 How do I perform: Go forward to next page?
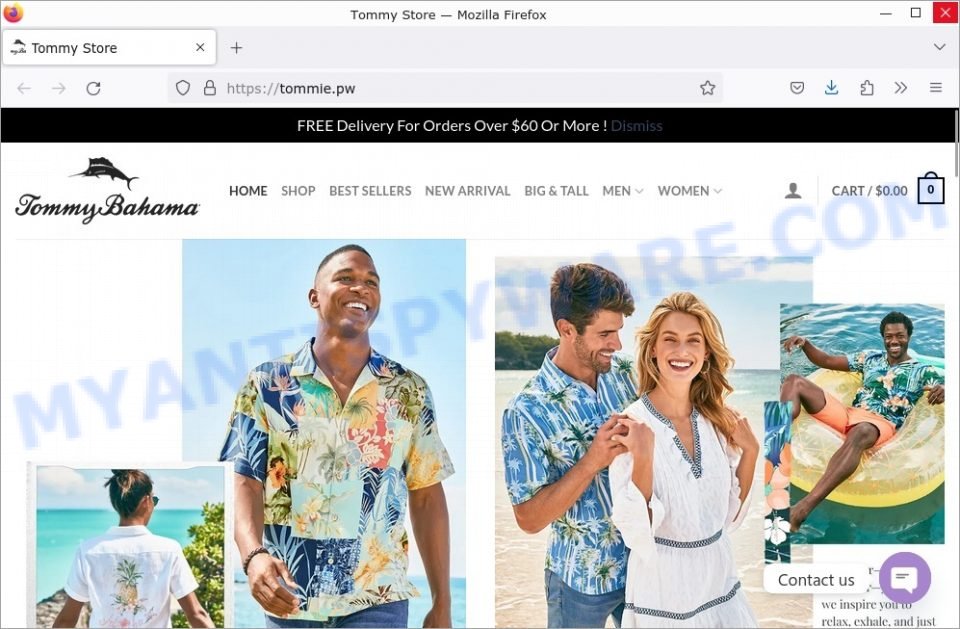[59, 88]
